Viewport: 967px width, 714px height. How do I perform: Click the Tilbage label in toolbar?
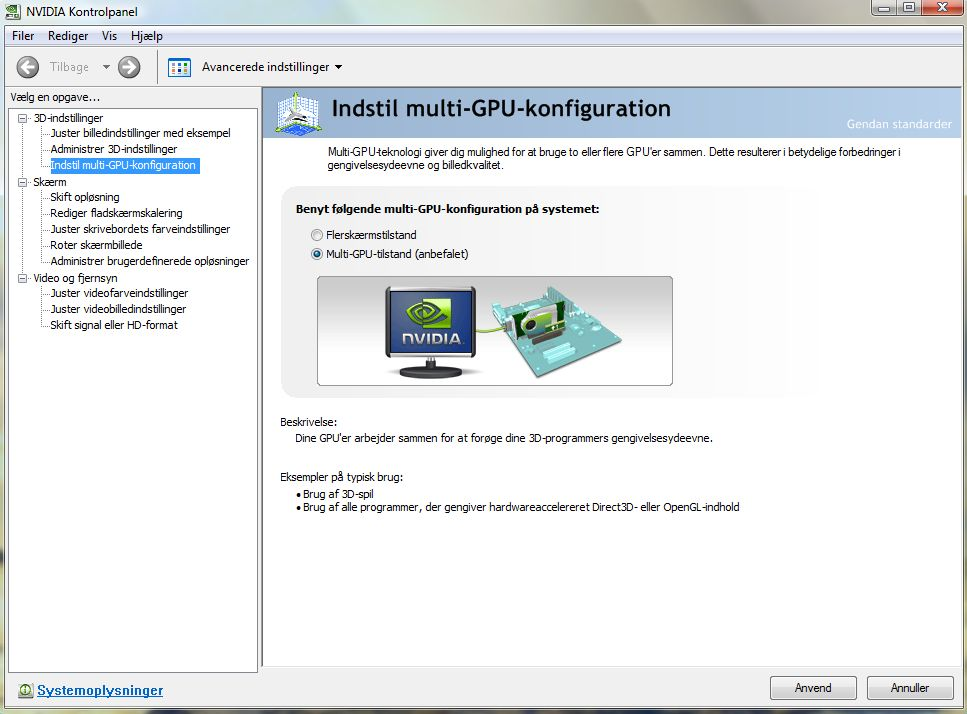[69, 67]
